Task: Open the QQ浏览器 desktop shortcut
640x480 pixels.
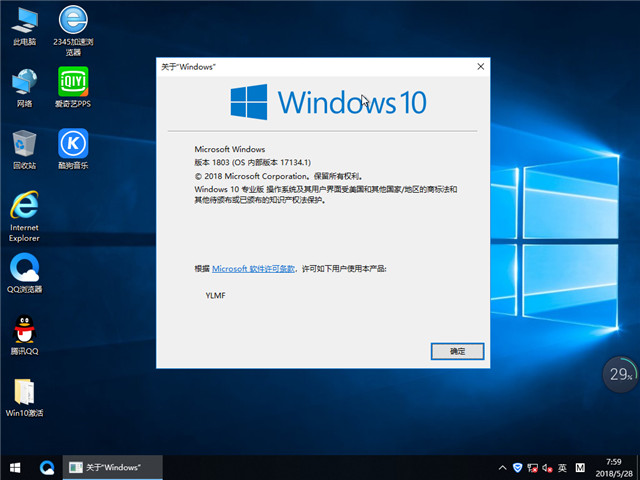Action: (x=24, y=273)
